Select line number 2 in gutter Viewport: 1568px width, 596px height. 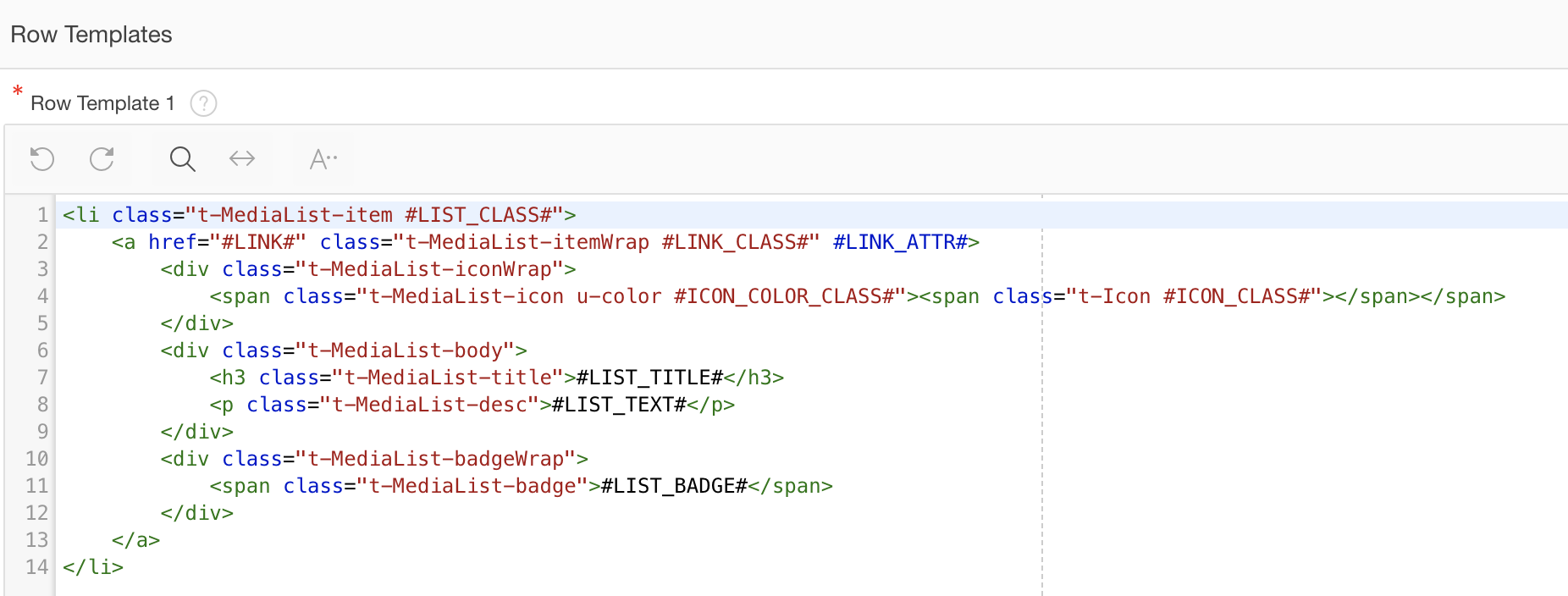(42, 242)
